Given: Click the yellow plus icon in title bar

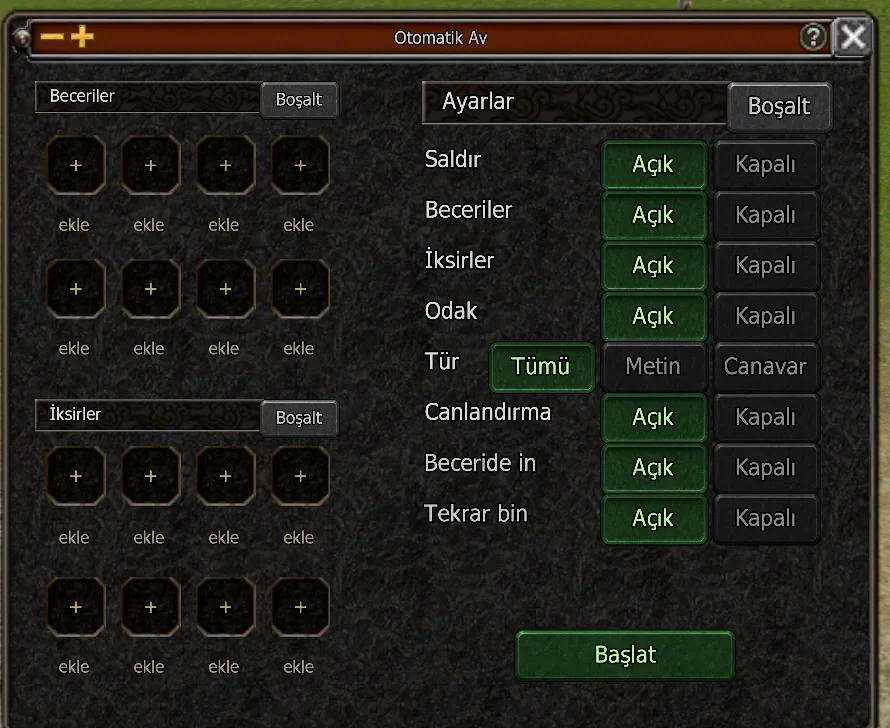Looking at the screenshot, I should point(82,37).
